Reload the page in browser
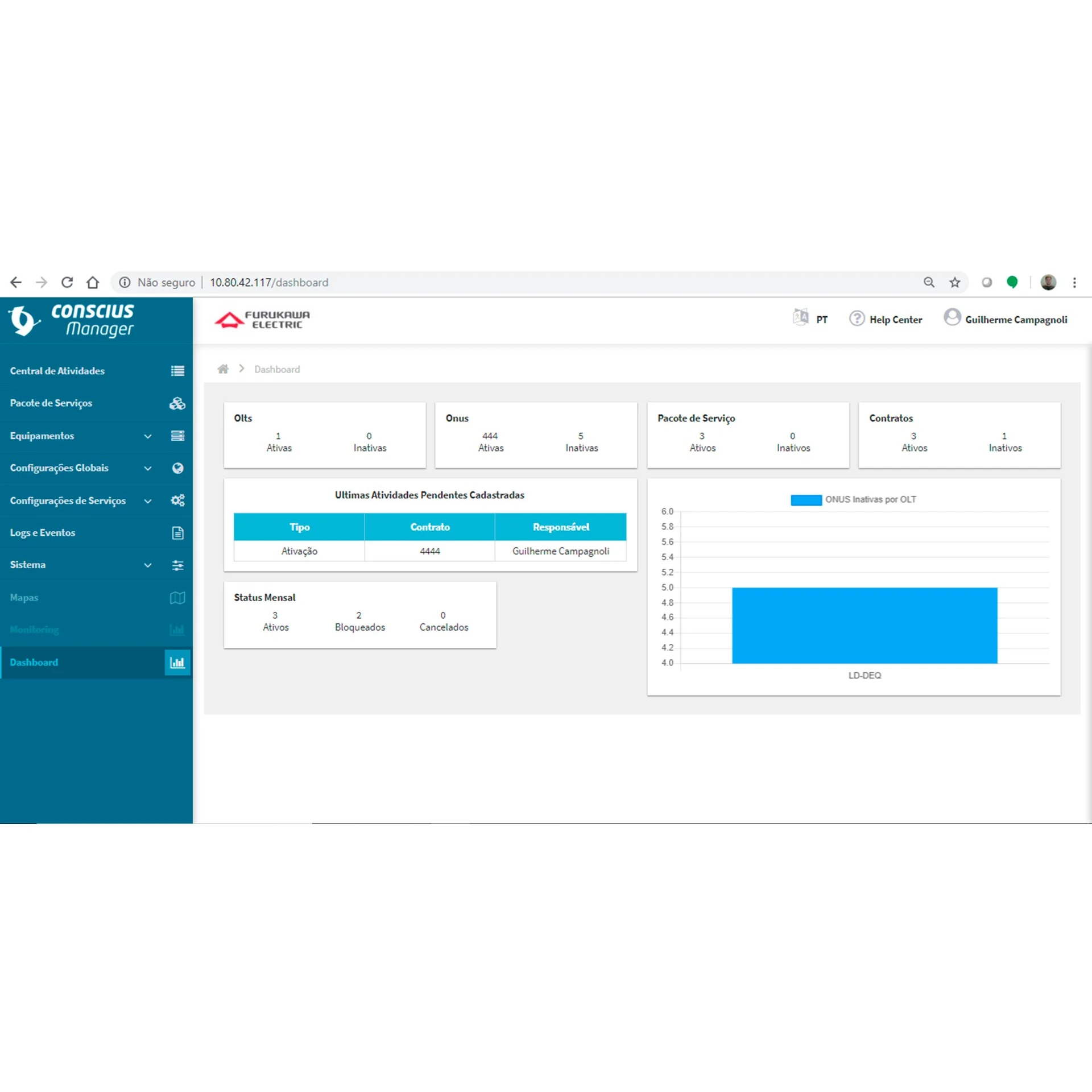 tap(67, 282)
